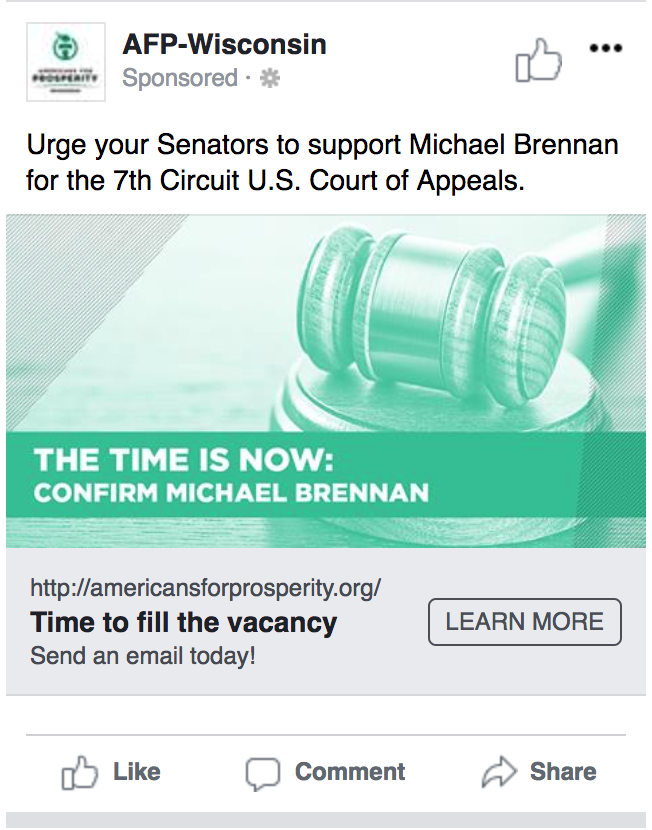Click "THE TIME IS NOW:" banner heading
Viewport: 652px width, 830px height.
pyautogui.click(x=183, y=461)
